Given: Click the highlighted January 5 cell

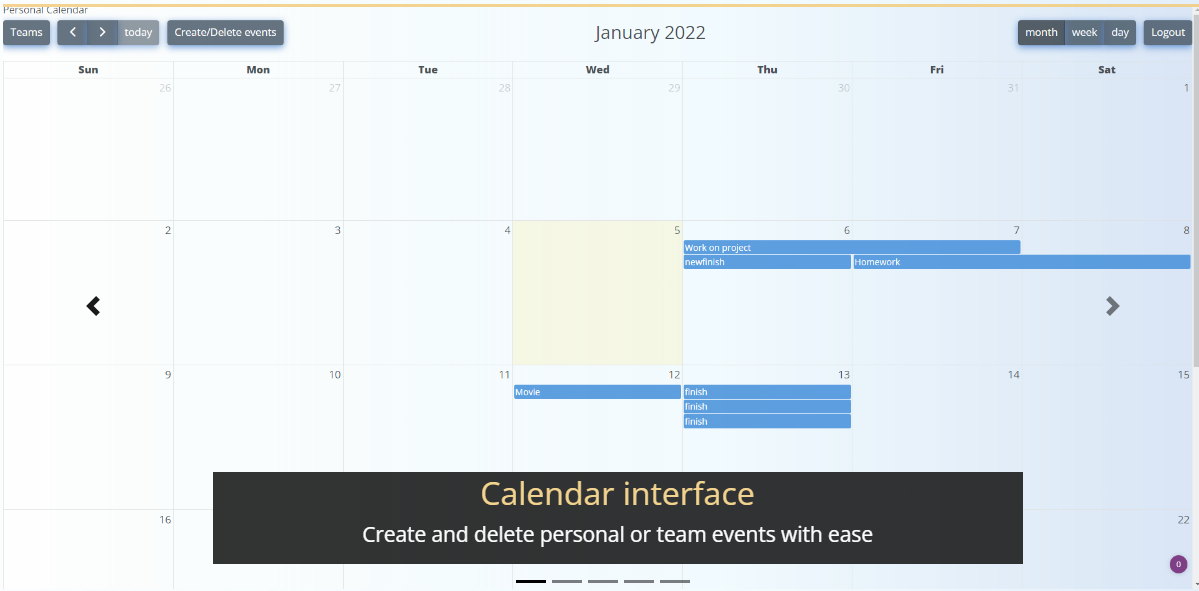Looking at the screenshot, I should 597,300.
